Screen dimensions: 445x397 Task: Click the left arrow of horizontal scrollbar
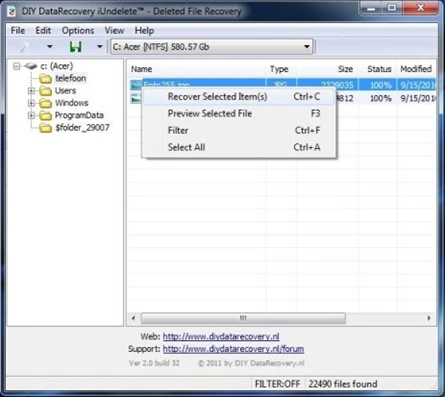pos(133,318)
